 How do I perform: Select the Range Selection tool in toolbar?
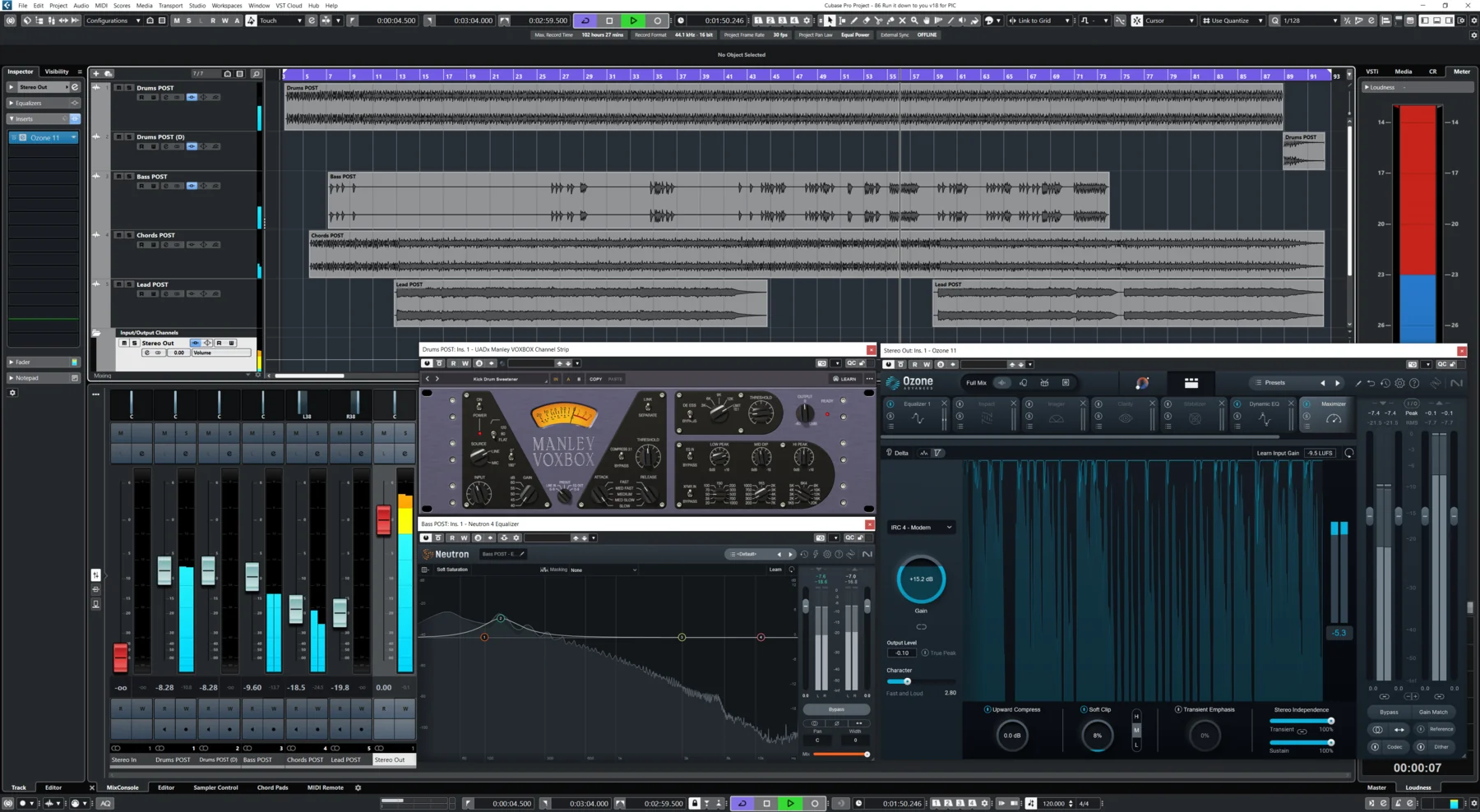point(842,21)
